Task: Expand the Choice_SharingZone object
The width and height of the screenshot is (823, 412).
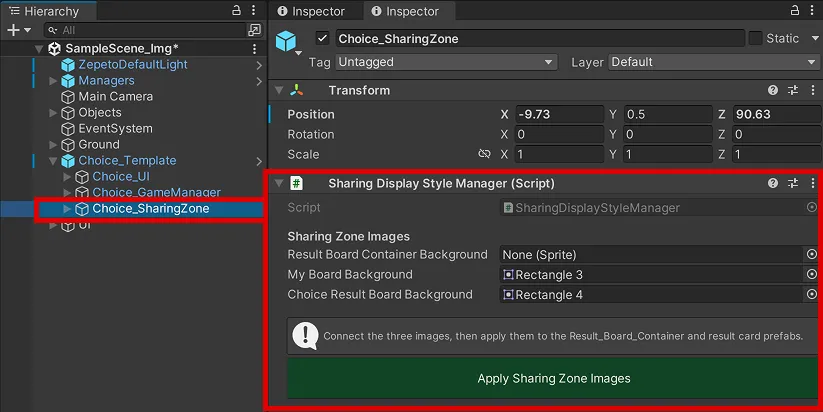Action: [67, 209]
